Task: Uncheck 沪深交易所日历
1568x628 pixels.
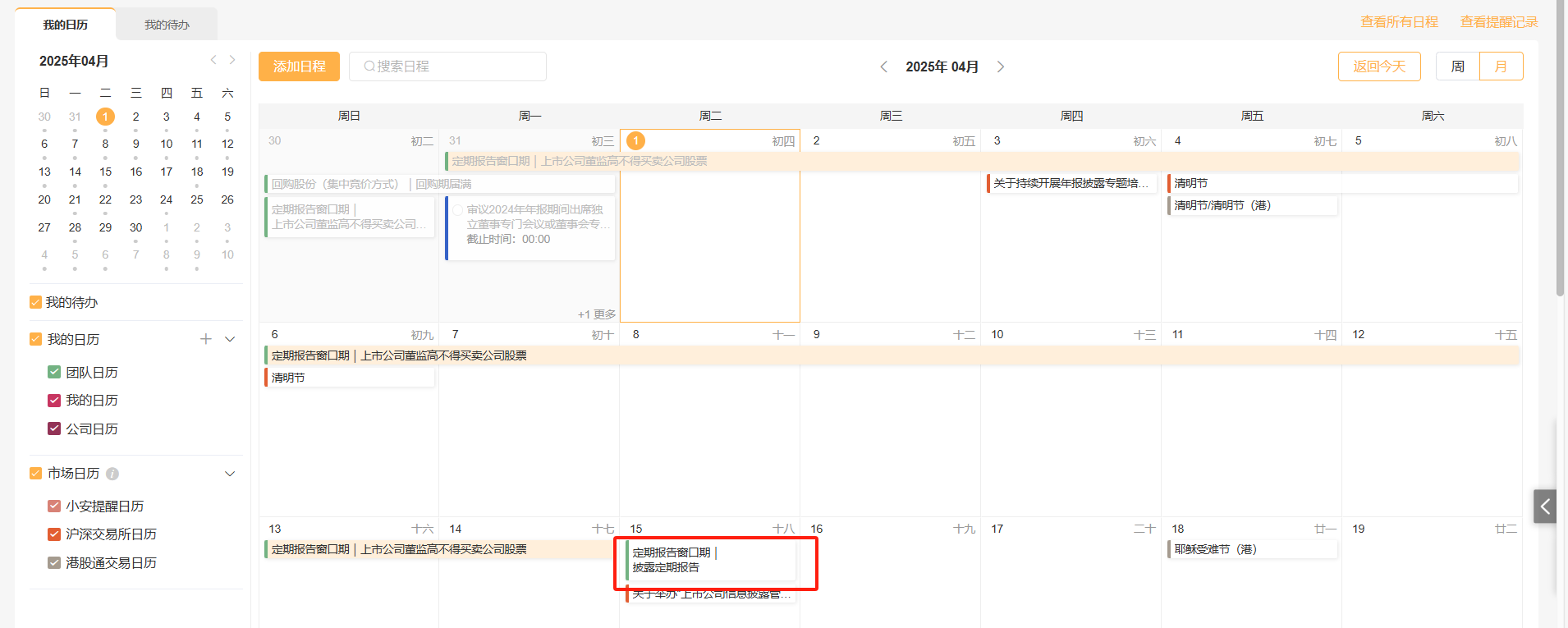Action: tap(54, 534)
